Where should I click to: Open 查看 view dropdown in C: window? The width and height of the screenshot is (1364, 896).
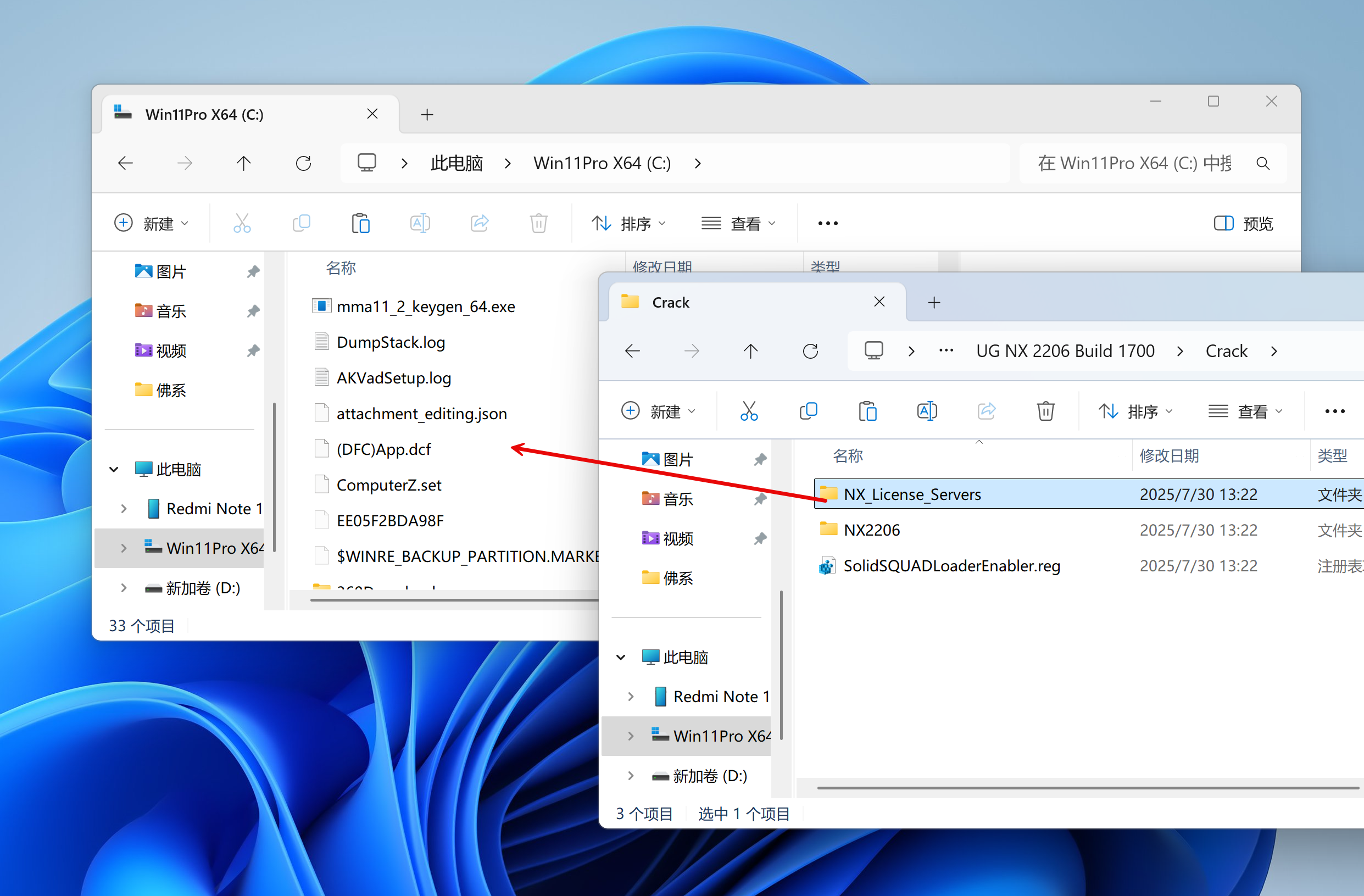[x=738, y=223]
